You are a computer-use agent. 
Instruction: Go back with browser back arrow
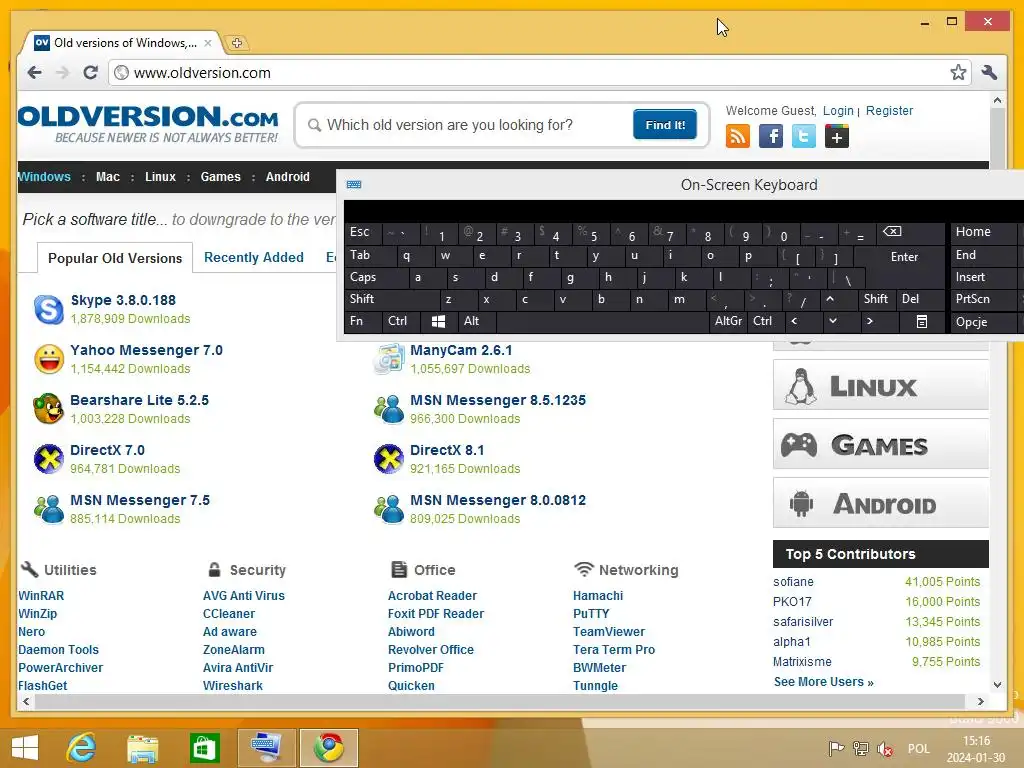click(35, 72)
